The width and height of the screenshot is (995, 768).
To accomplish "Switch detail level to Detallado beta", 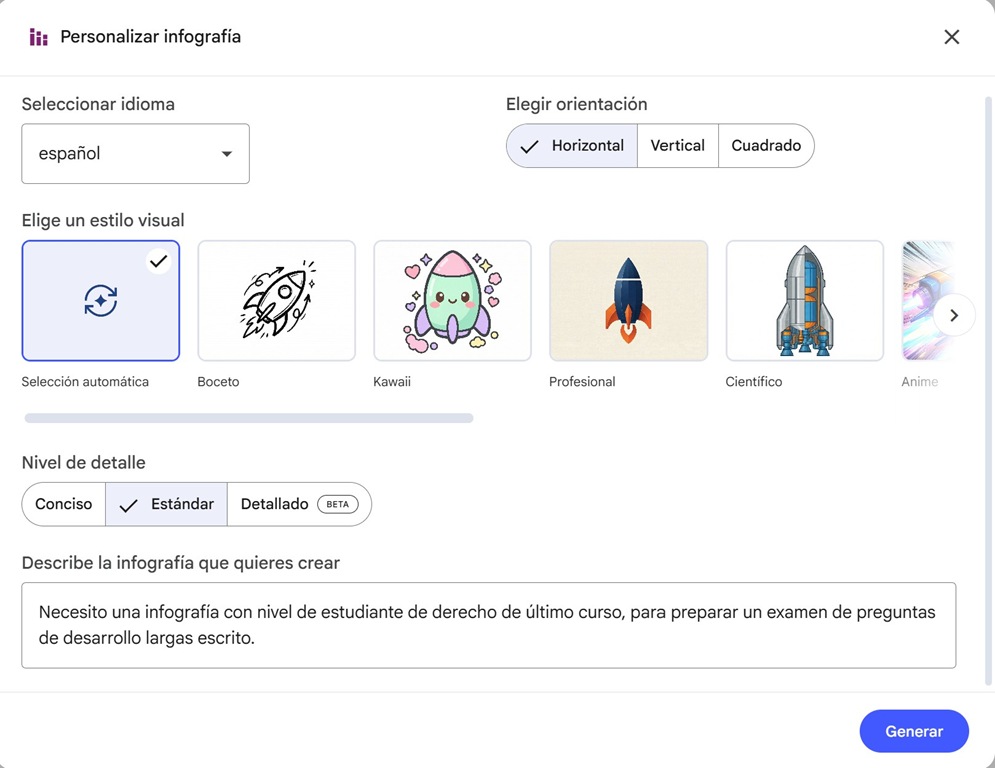I will [299, 504].
